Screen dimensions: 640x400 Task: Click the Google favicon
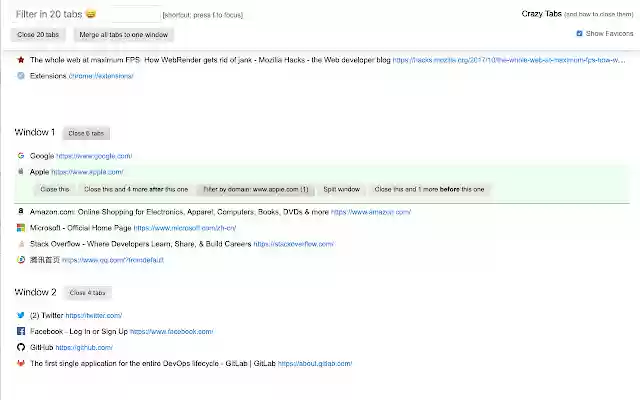tap(20, 156)
